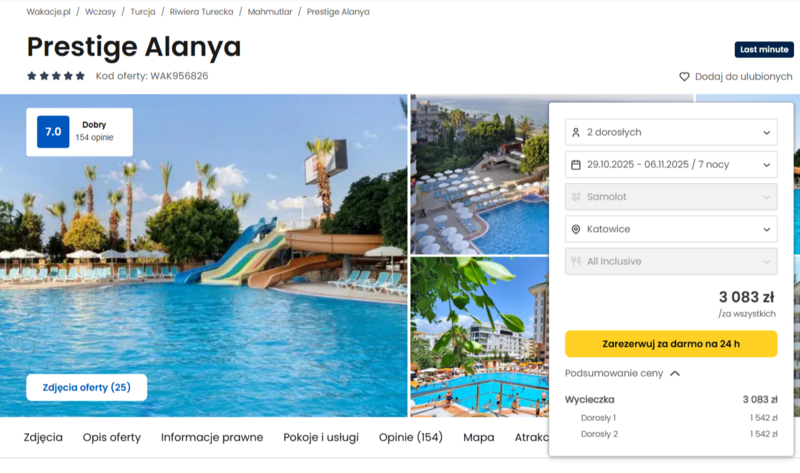
Task: Click Zarezerwuj za darmo na 24 h button
Action: (x=671, y=344)
